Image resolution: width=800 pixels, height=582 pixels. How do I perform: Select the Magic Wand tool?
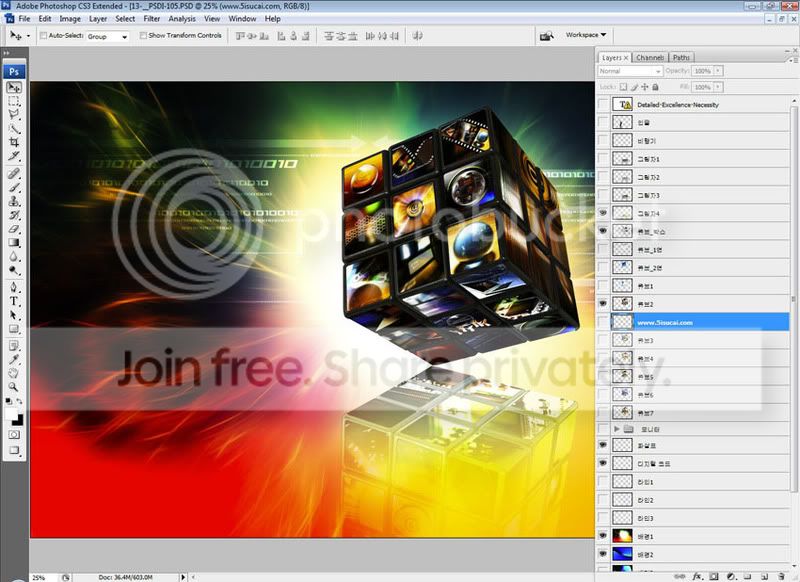click(x=14, y=128)
